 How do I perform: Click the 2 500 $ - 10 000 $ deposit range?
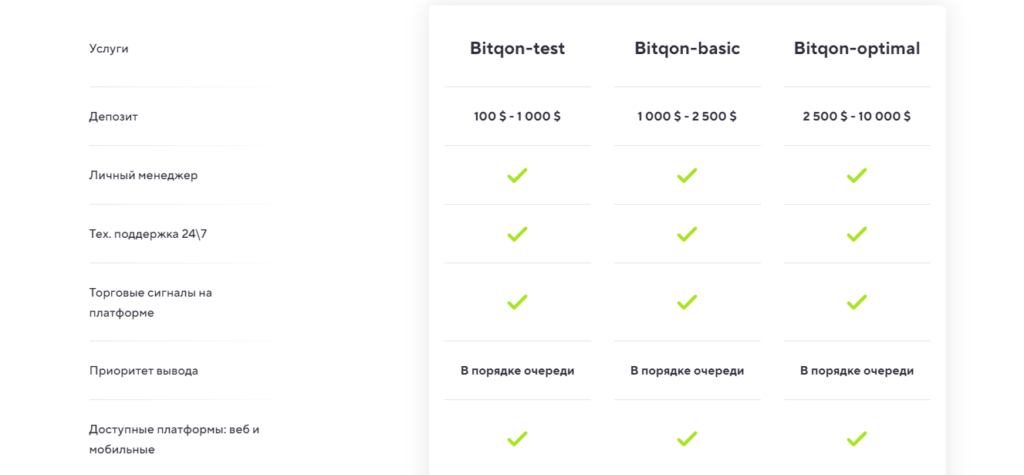point(857,116)
